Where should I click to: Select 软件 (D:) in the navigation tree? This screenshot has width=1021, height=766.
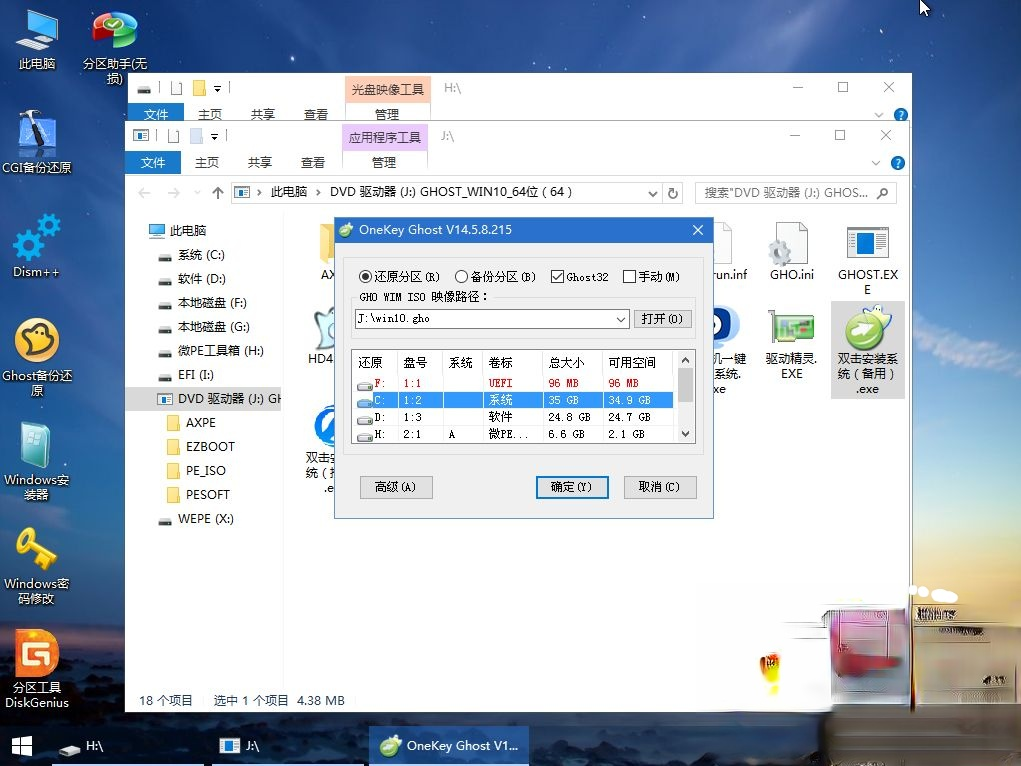pos(202,279)
